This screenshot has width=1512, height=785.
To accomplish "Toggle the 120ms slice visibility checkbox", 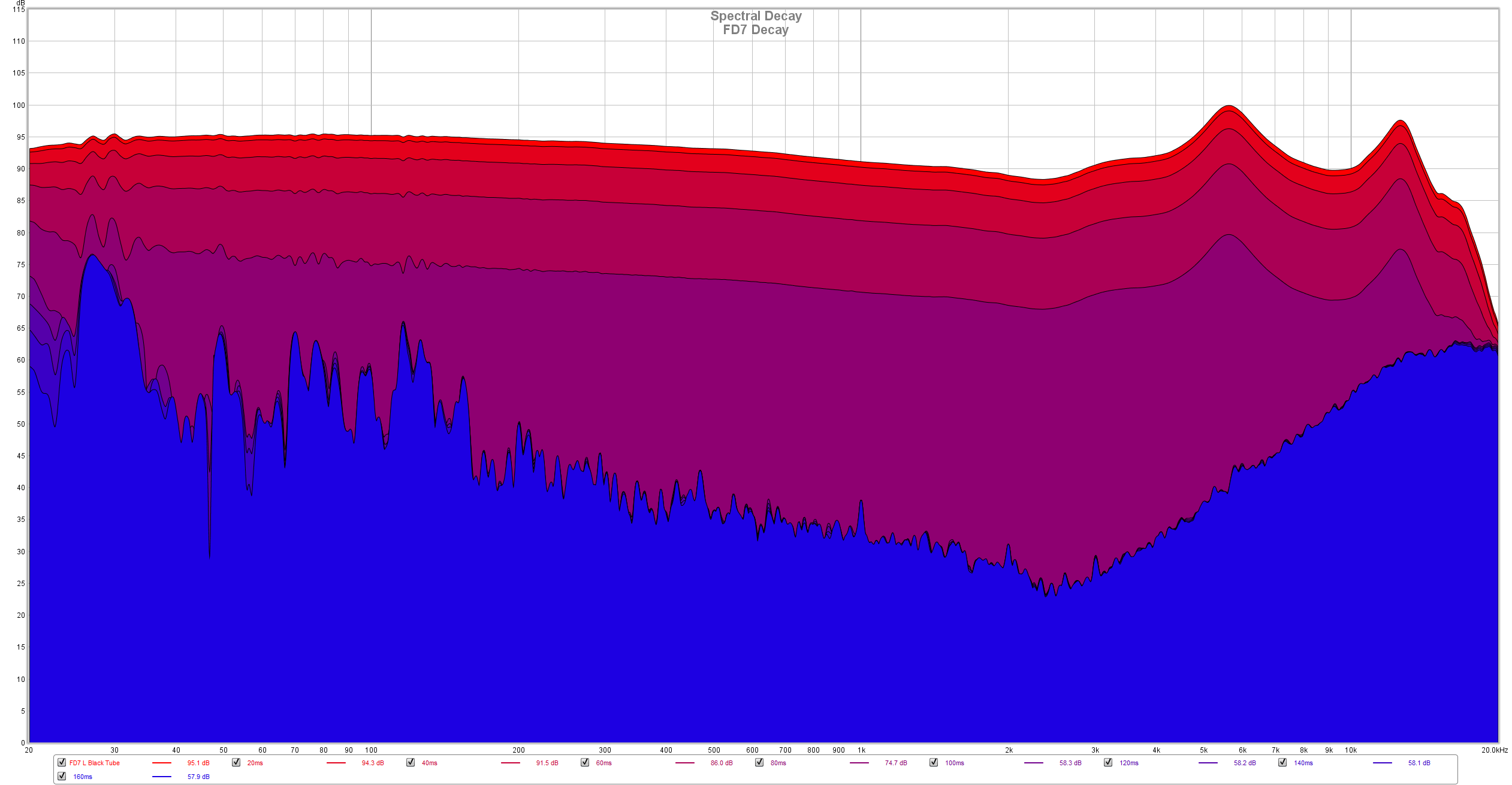I will [1108, 762].
